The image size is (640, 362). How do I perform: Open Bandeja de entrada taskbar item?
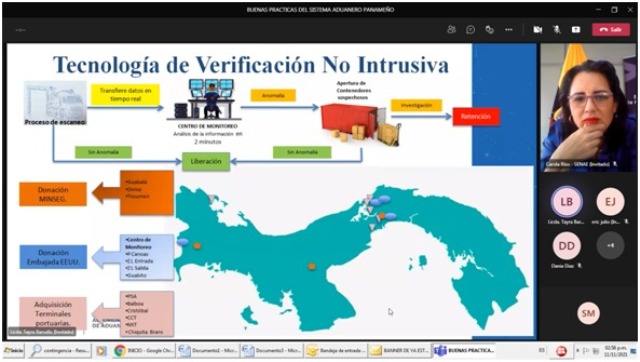point(336,351)
